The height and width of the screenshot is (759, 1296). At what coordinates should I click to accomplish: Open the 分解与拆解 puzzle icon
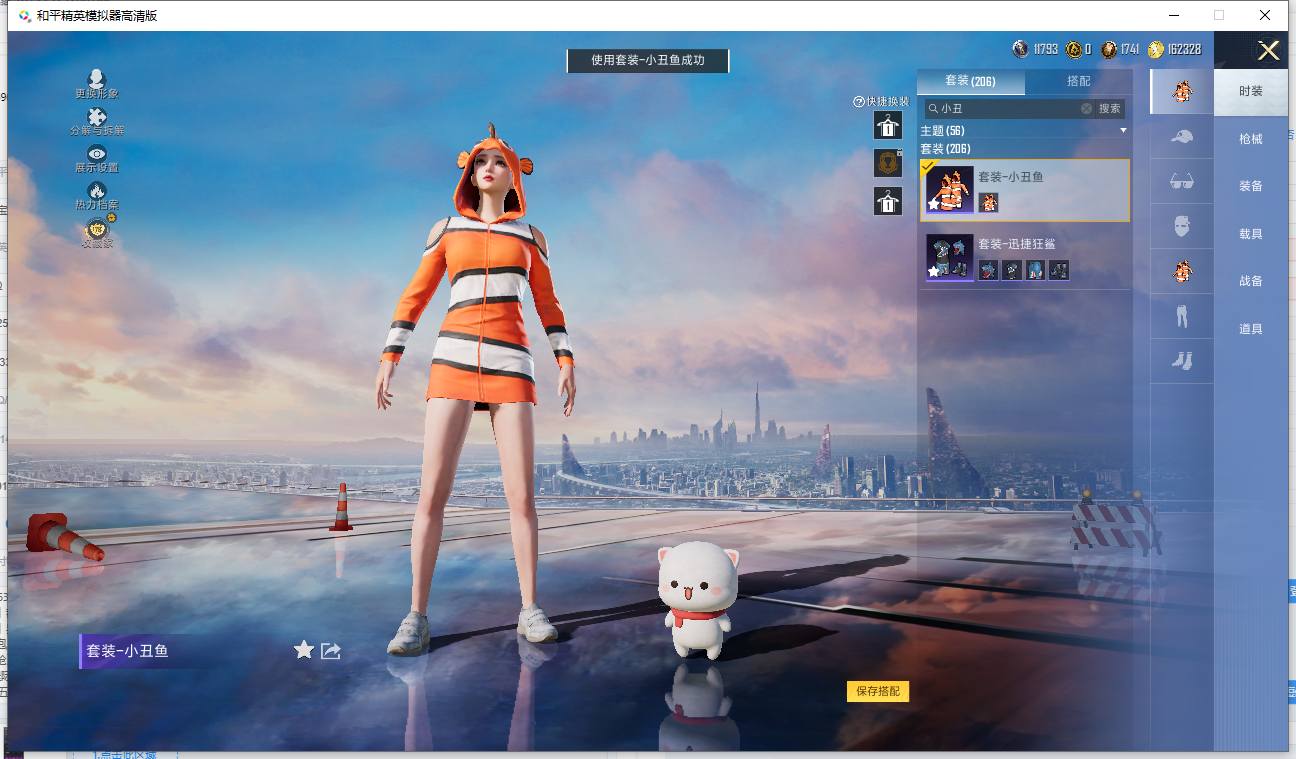tap(96, 116)
